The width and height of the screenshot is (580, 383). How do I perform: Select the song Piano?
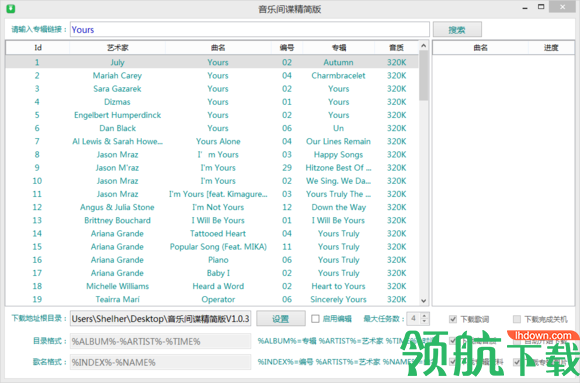point(218,260)
